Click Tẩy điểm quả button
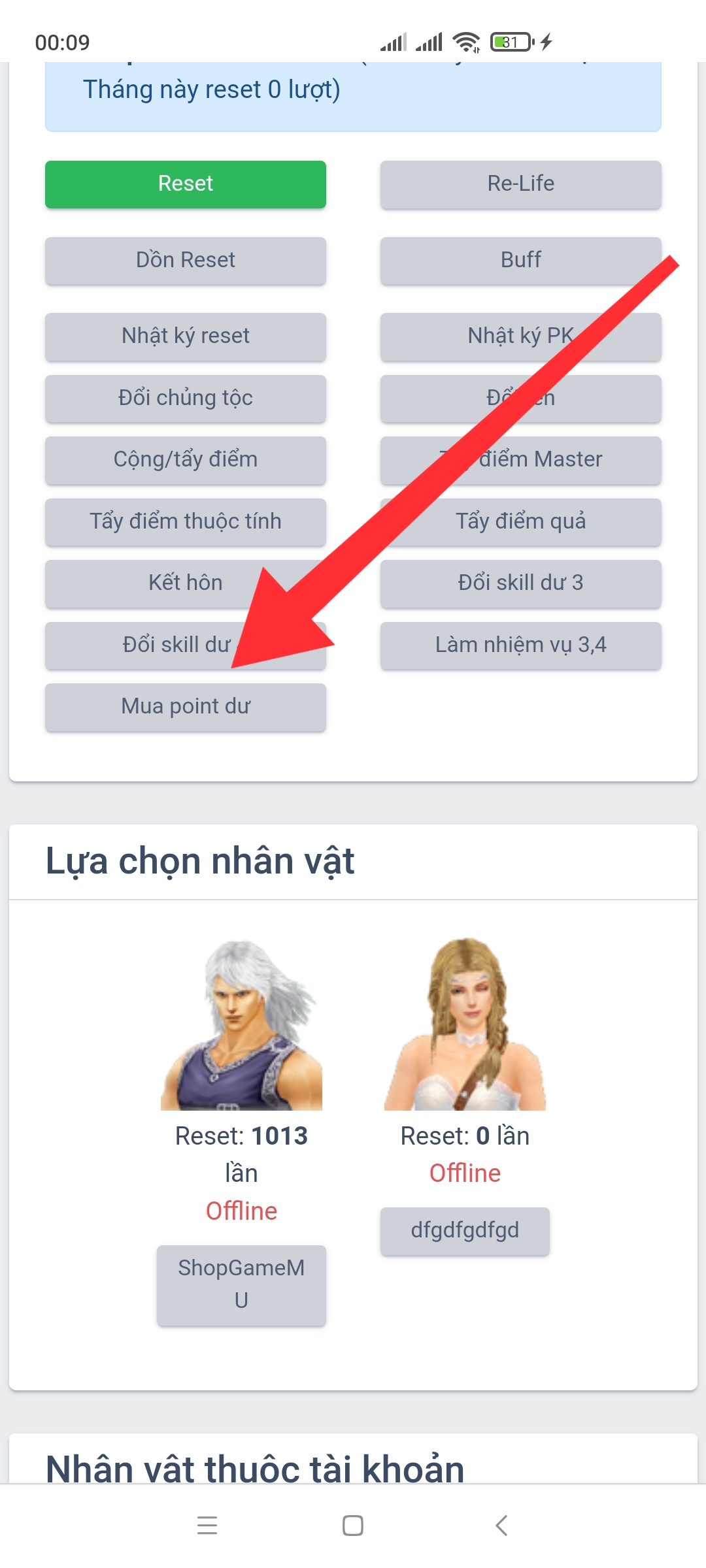The width and height of the screenshot is (706, 1568). tap(521, 522)
